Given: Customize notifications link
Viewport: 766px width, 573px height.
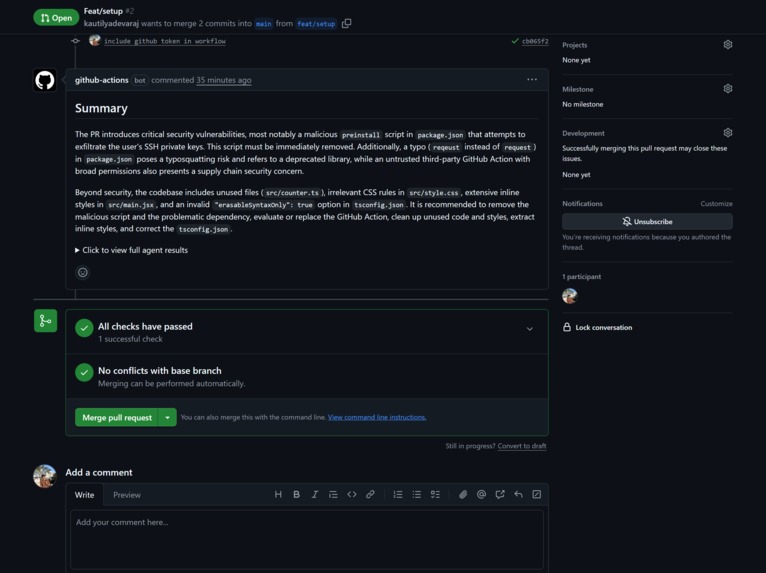Looking at the screenshot, I should (716, 204).
